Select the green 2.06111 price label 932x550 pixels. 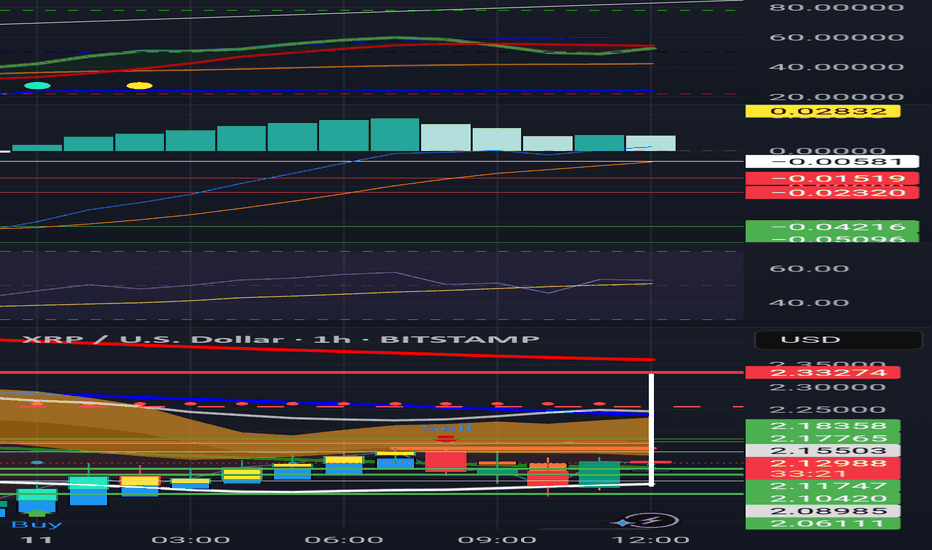[823, 523]
